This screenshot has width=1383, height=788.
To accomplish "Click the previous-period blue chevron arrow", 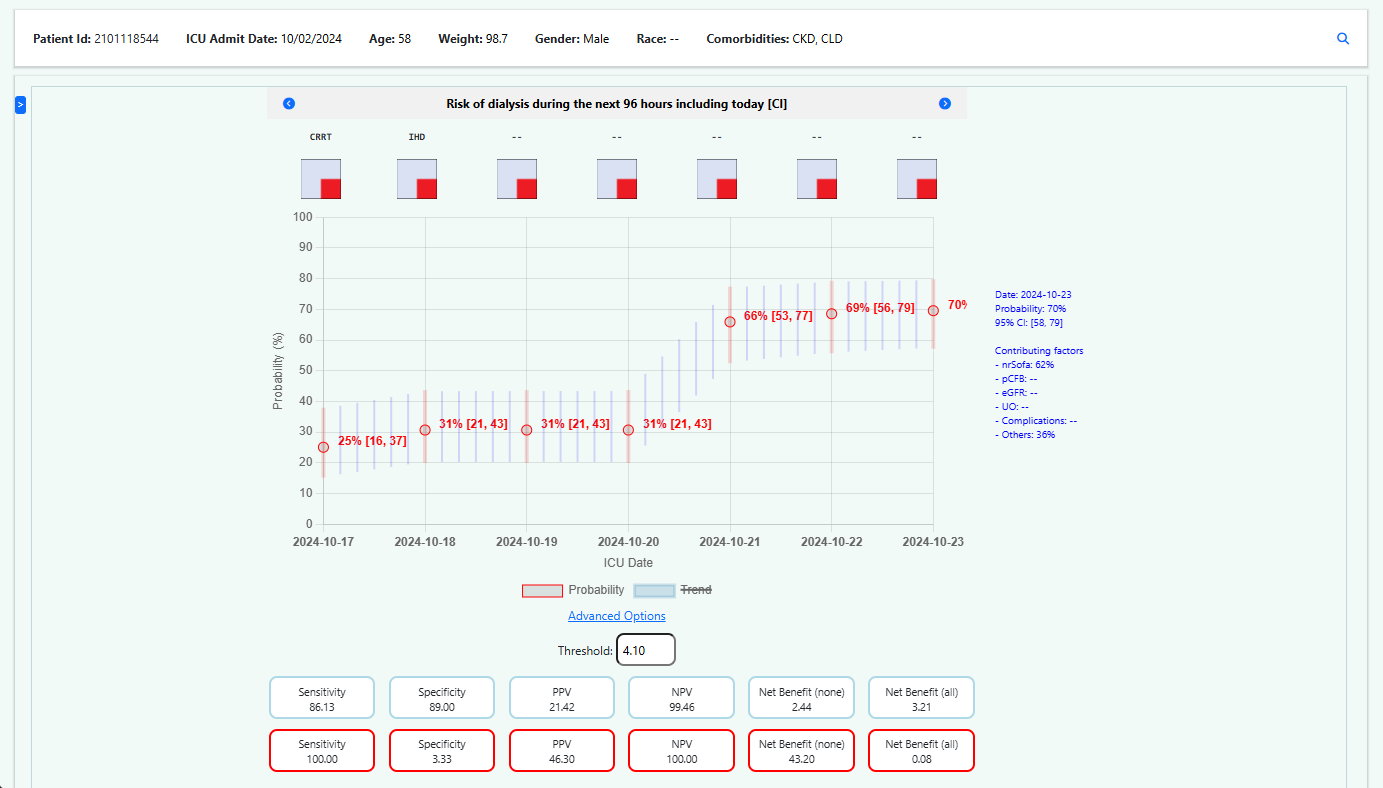I will pyautogui.click(x=289, y=103).
